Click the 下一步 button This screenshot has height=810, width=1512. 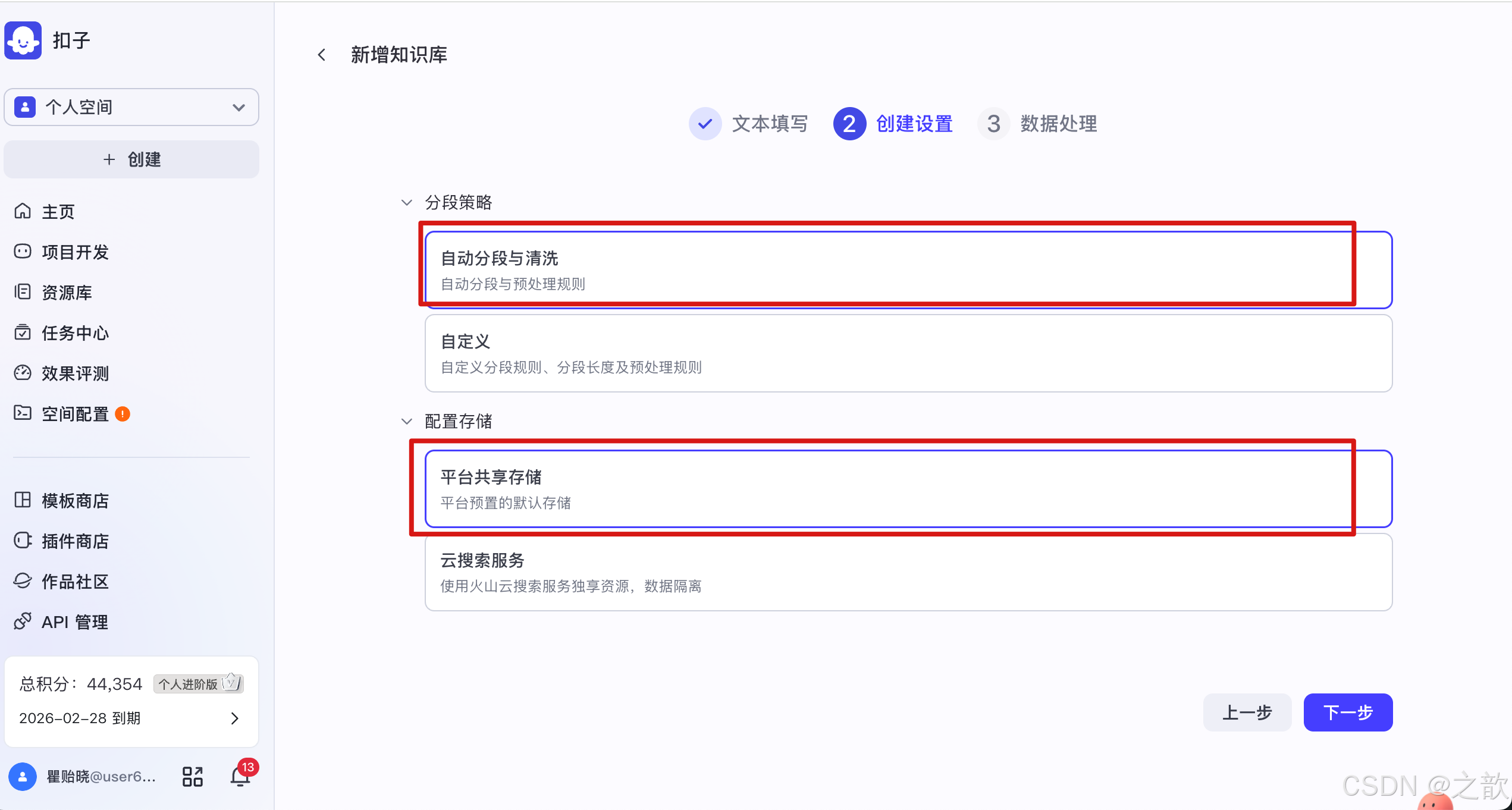(x=1348, y=712)
